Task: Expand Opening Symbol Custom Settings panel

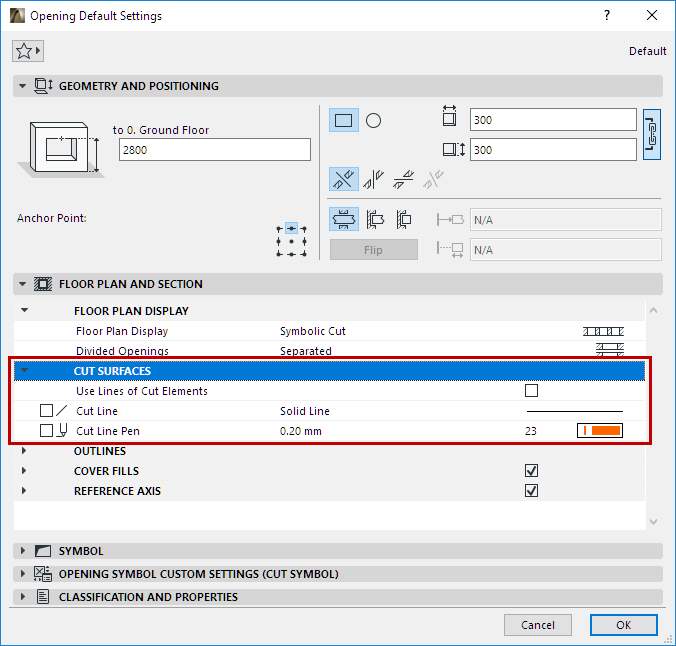Action: click(x=23, y=574)
